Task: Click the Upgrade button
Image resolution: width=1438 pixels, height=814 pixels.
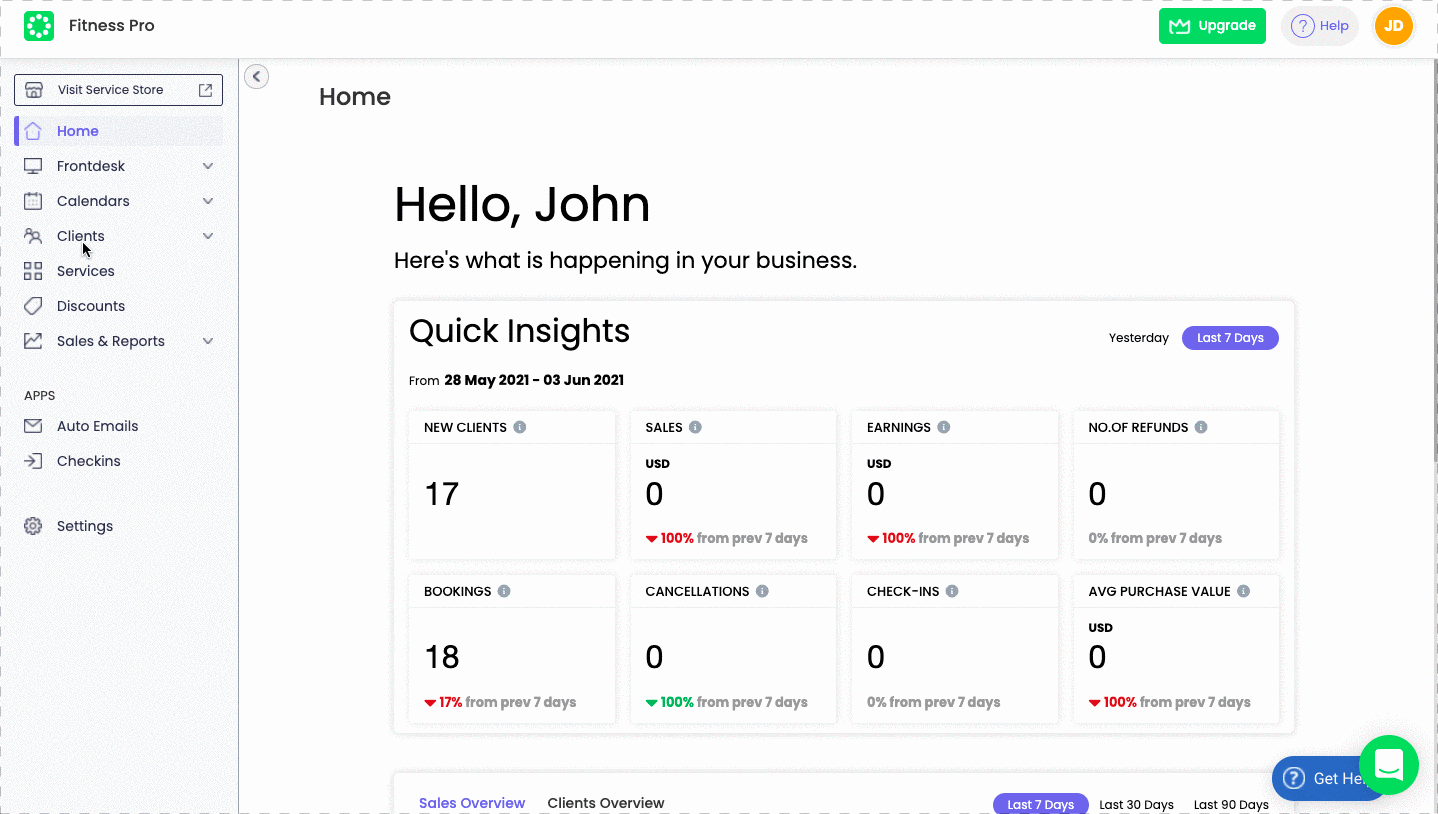Action: pos(1212,25)
